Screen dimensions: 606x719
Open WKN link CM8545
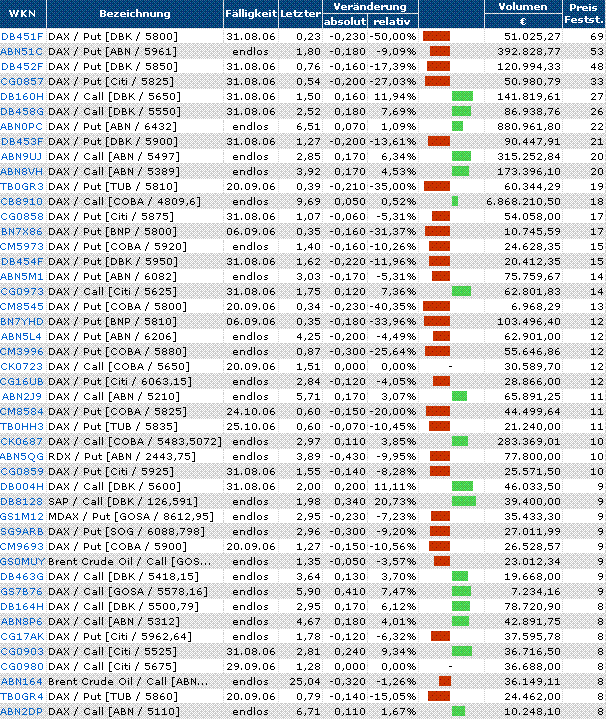(22, 306)
